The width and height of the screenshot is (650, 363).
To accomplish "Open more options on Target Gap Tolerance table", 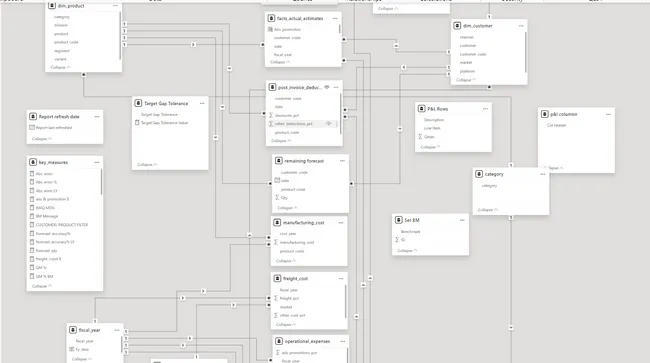I will 202,104.
